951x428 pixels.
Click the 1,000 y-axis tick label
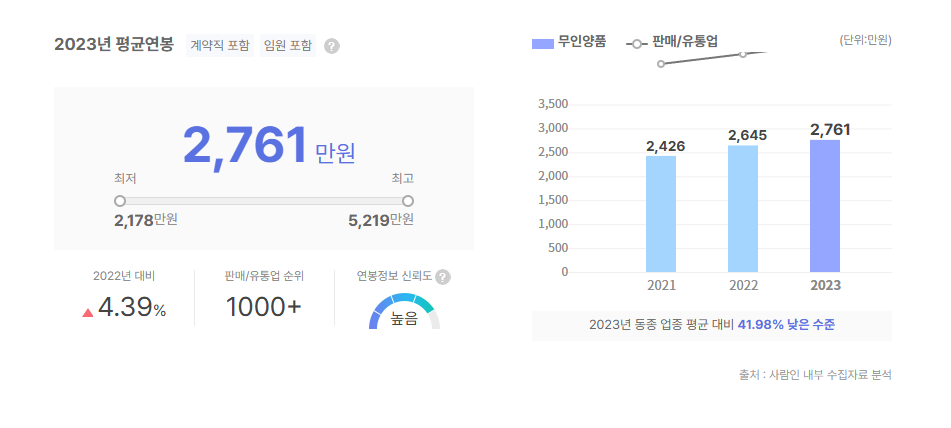(x=553, y=224)
